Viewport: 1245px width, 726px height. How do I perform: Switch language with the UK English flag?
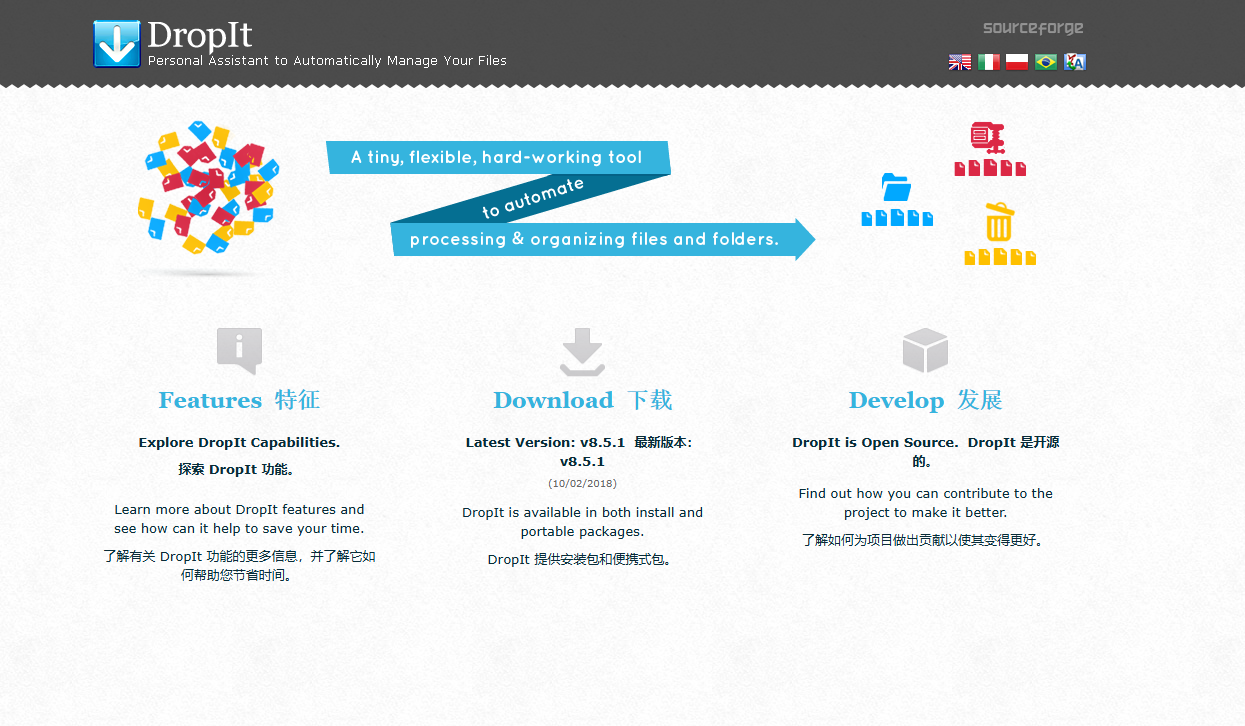point(960,62)
